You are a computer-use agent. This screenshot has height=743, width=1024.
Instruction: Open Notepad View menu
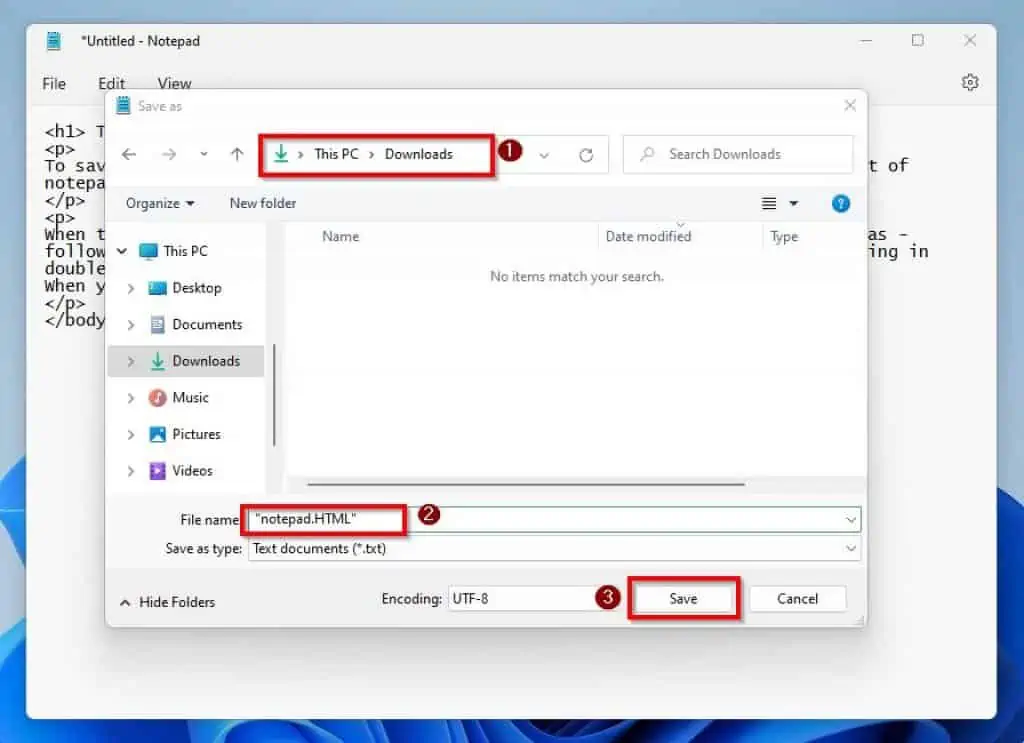(174, 84)
